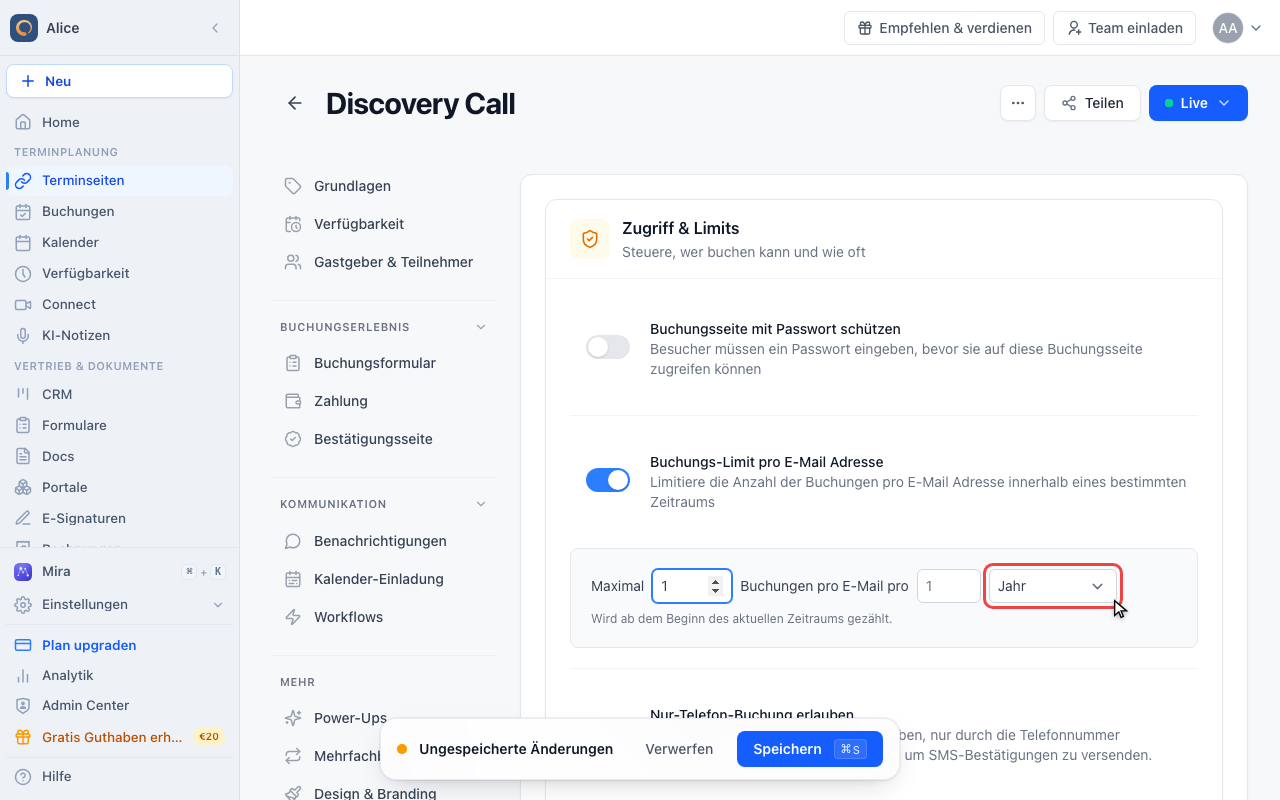1280x800 pixels.
Task: Click the Teilen share button
Action: (1092, 103)
